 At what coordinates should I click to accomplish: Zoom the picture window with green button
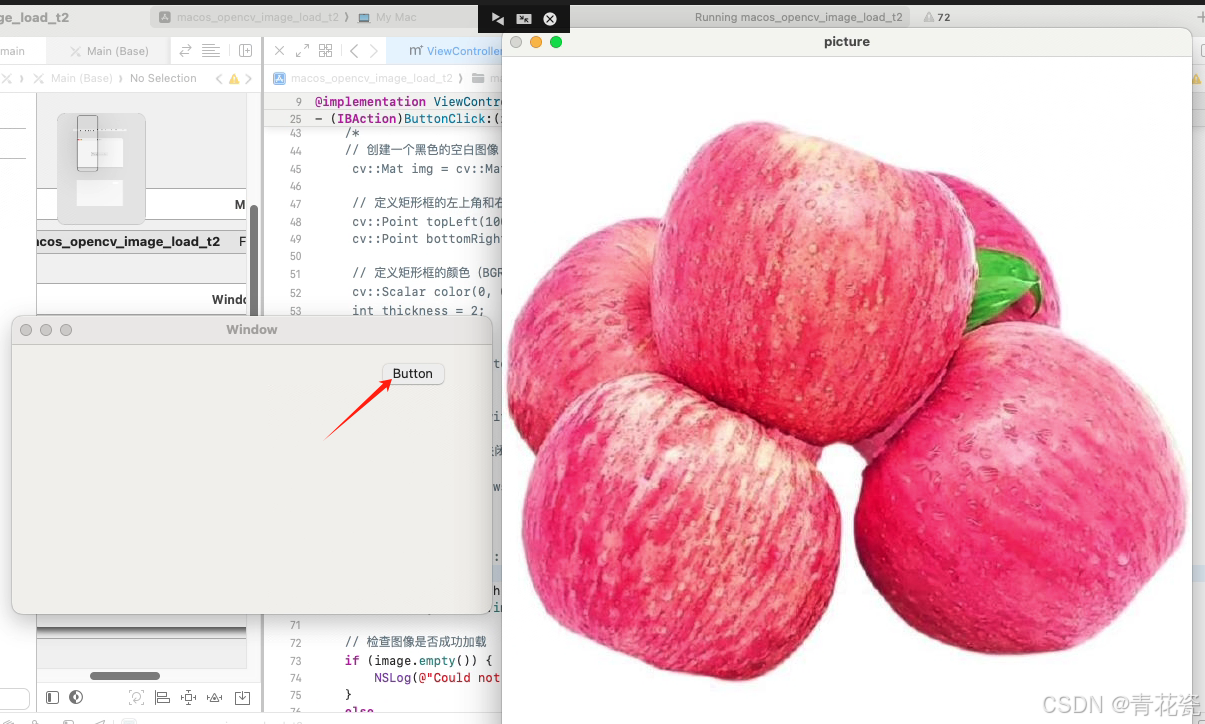pos(556,42)
